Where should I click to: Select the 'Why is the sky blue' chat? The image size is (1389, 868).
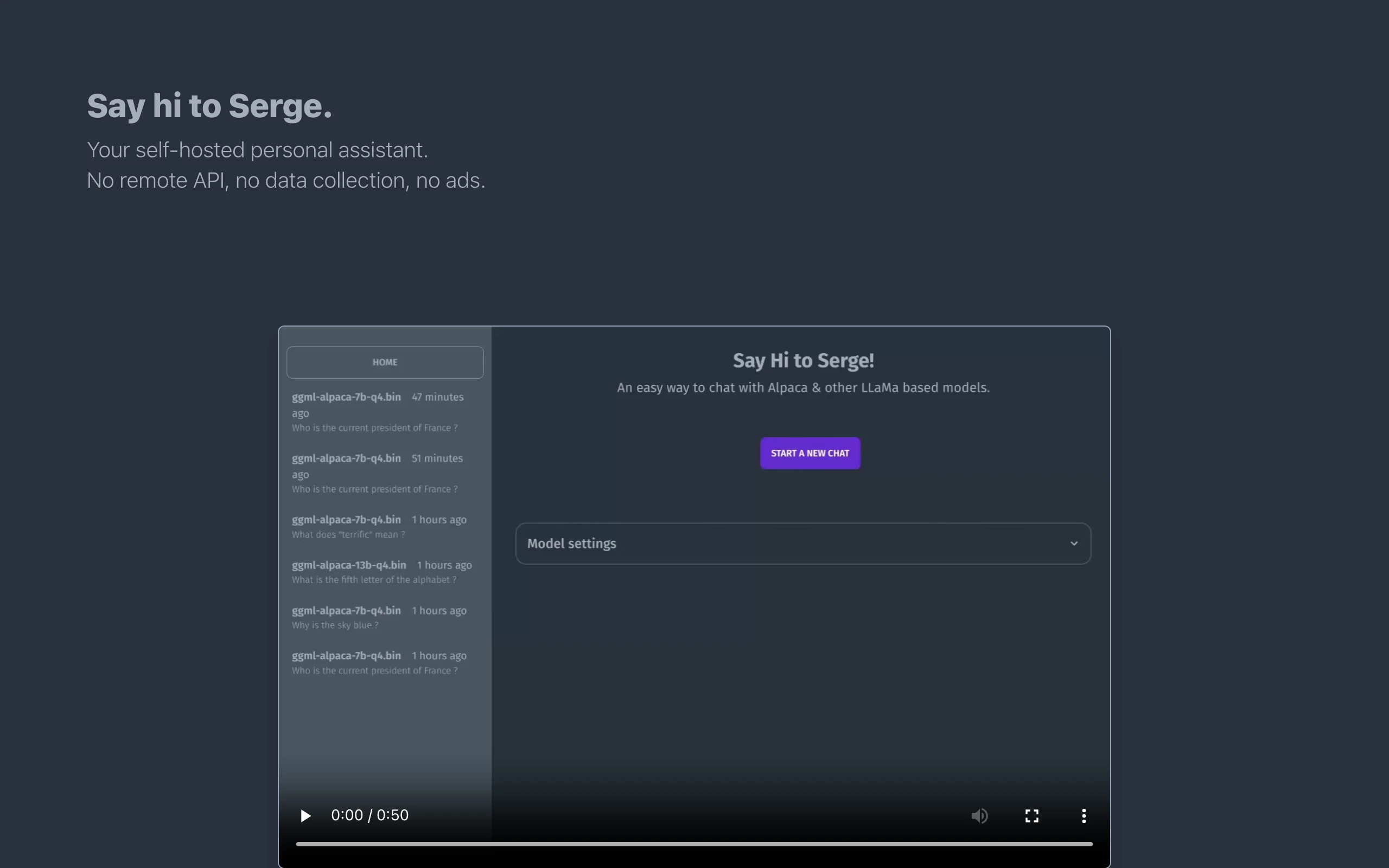click(x=379, y=617)
